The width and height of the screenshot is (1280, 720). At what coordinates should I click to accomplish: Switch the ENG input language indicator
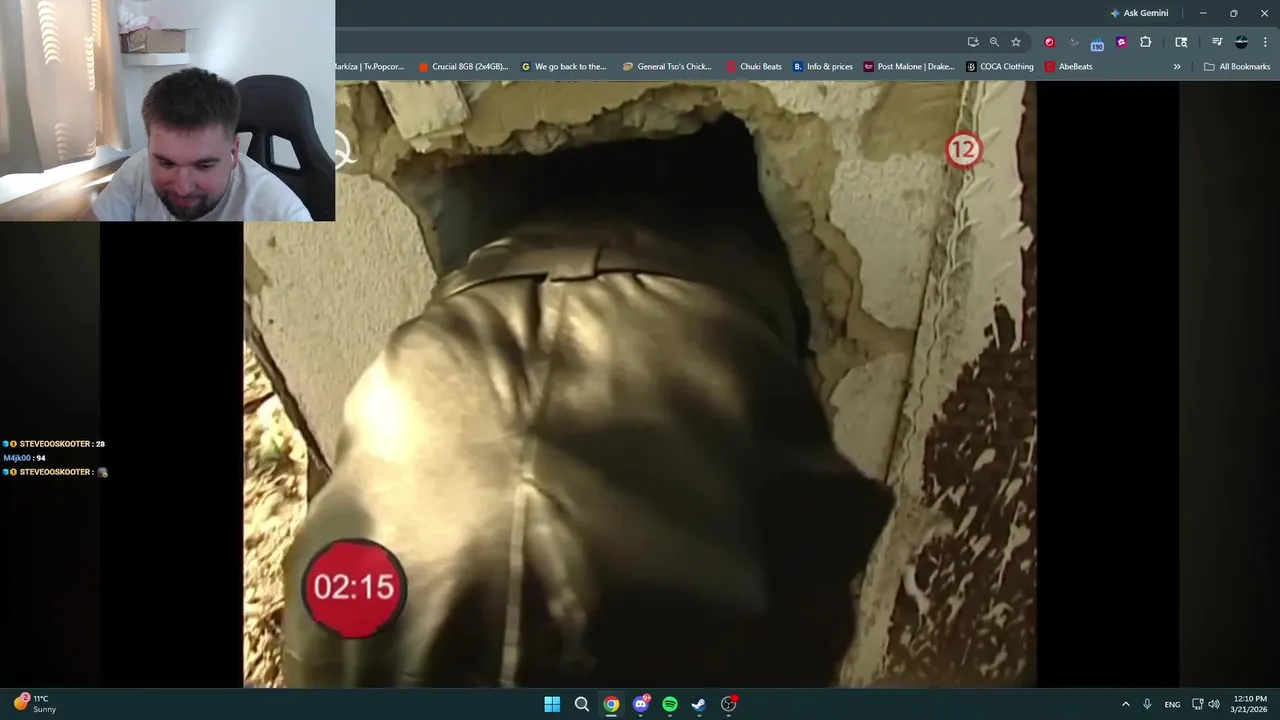click(x=1172, y=705)
